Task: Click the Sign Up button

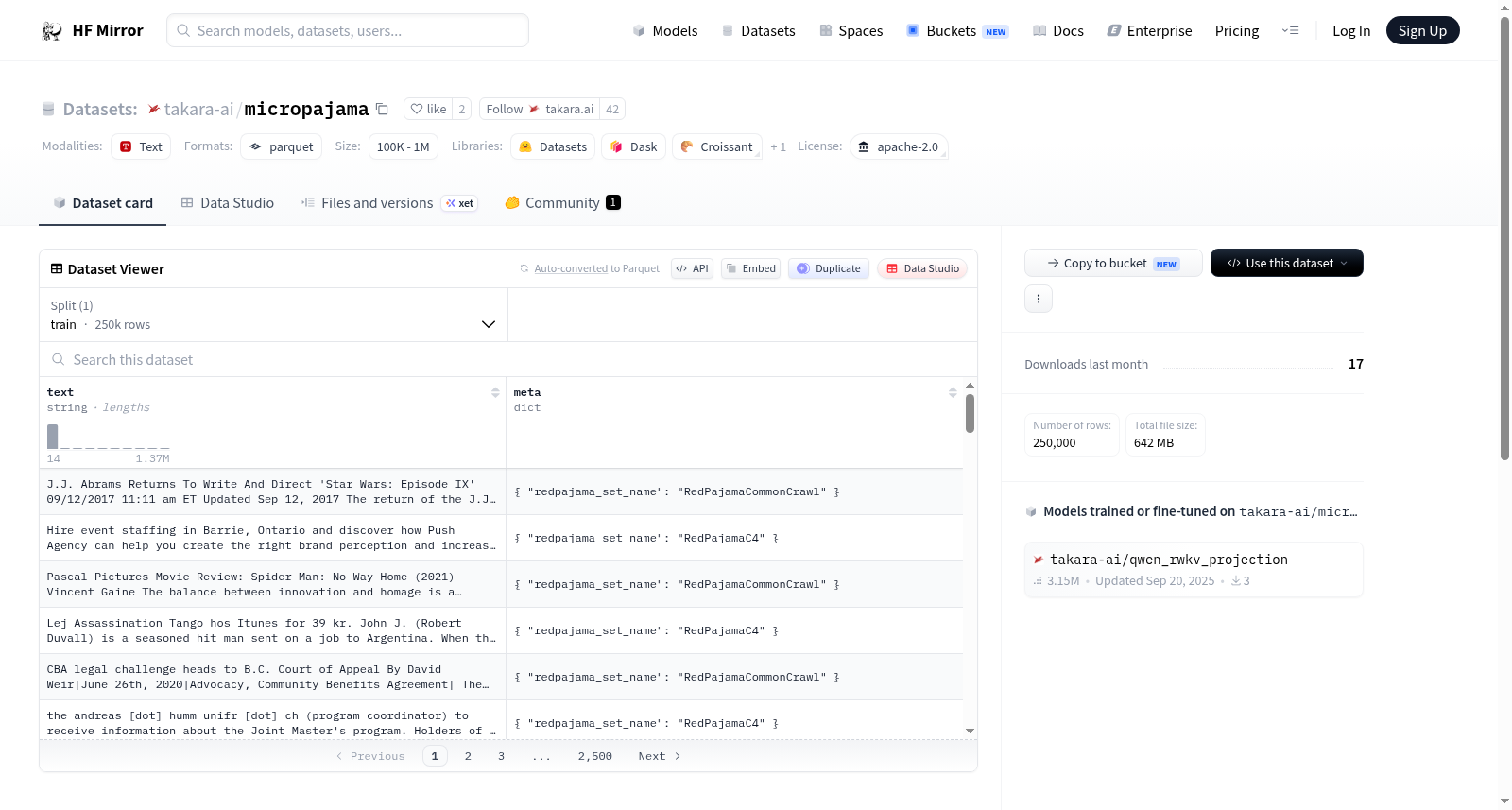Action: pos(1422,31)
